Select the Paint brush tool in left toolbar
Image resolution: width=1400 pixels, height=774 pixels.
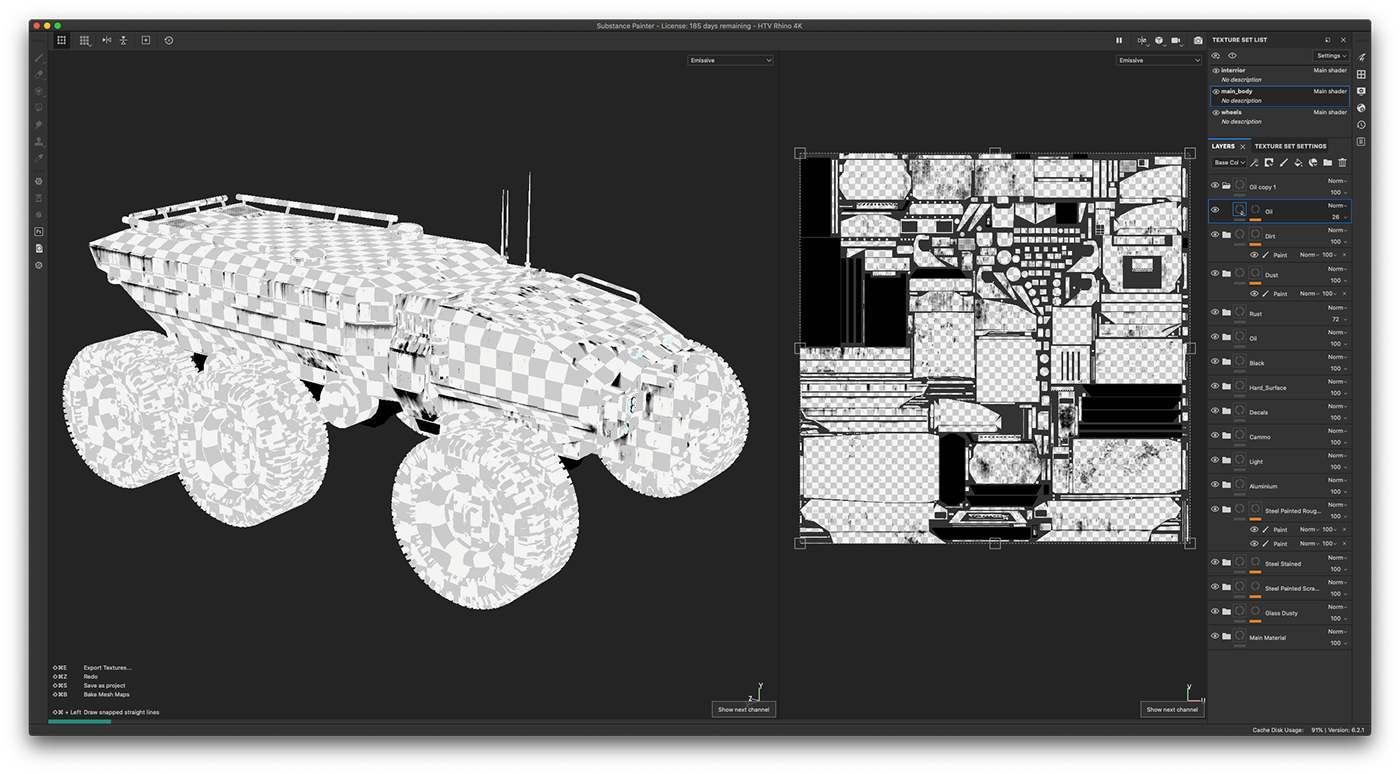click(x=39, y=58)
